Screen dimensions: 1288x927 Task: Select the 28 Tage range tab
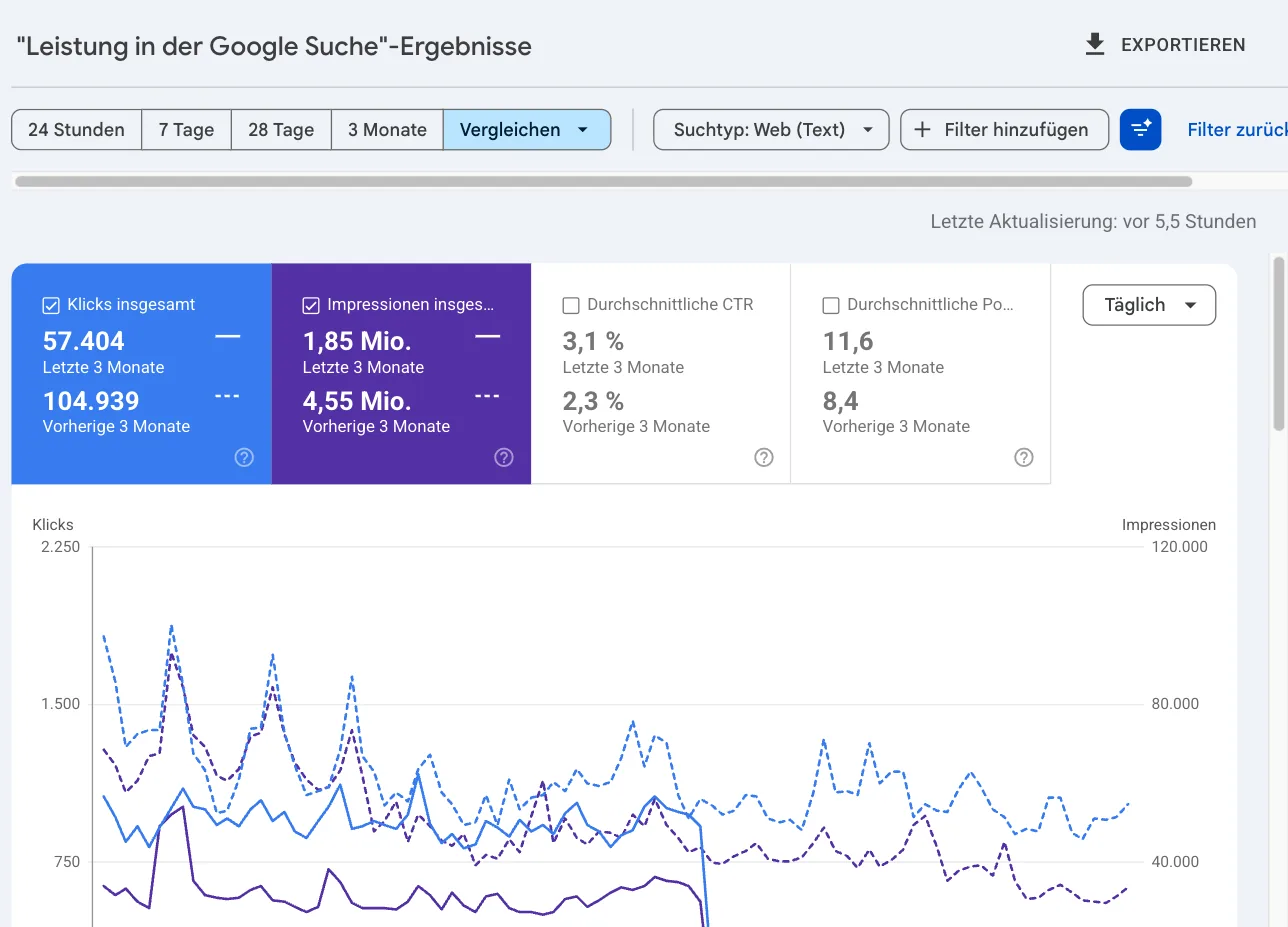[x=281, y=130]
